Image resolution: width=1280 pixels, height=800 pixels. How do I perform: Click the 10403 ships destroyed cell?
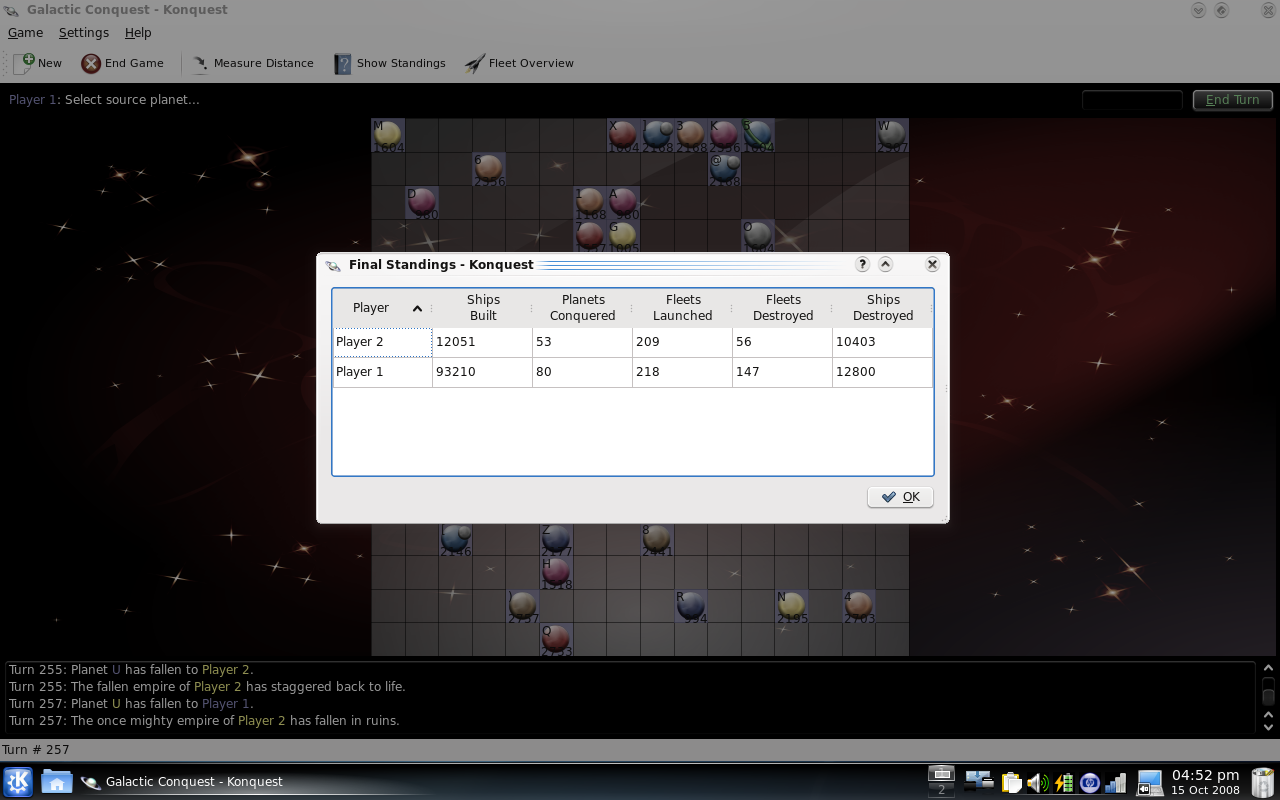click(883, 342)
